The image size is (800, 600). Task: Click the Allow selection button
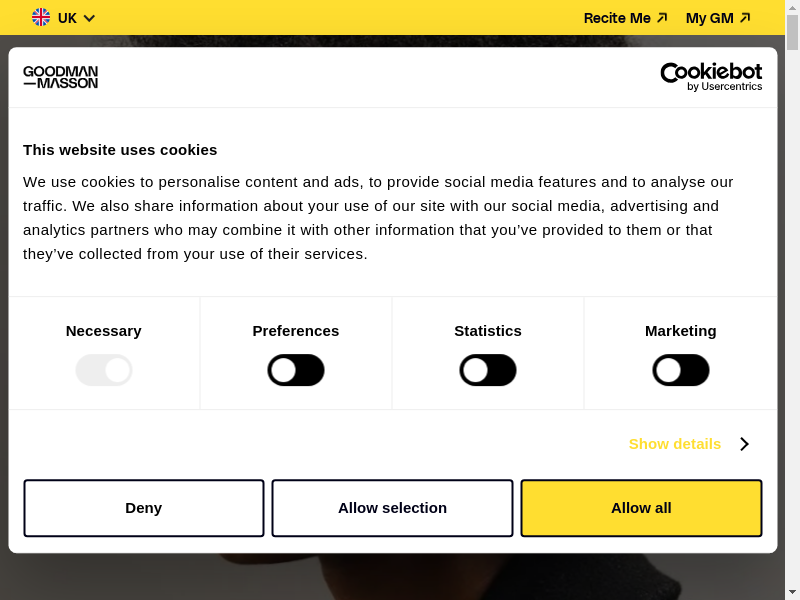(392, 508)
